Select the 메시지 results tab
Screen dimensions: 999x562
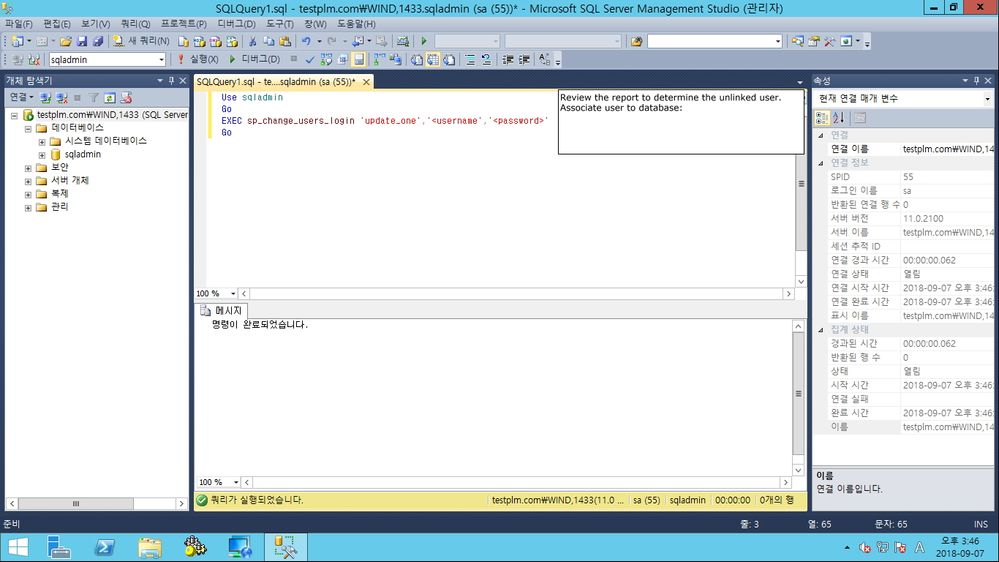click(221, 310)
